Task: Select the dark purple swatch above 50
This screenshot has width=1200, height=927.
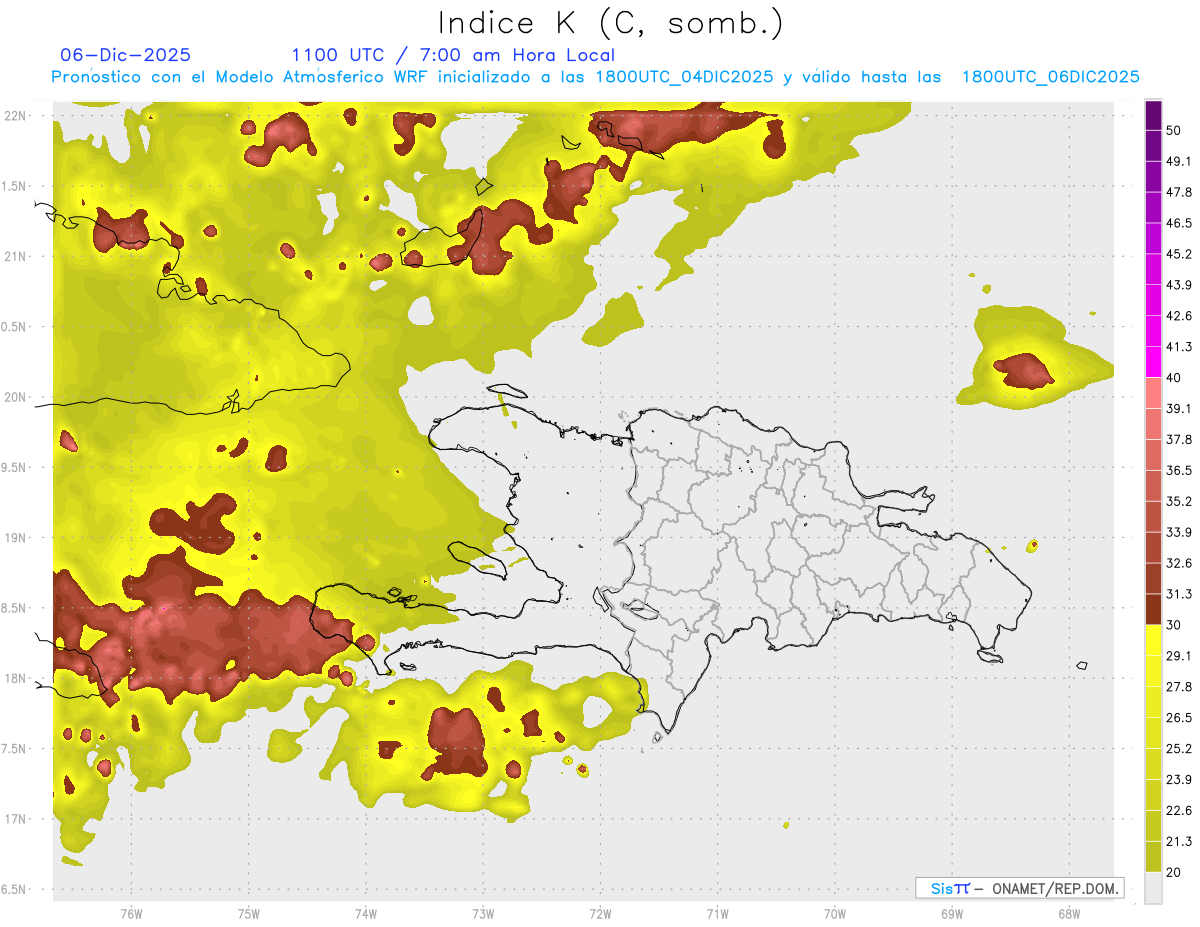Action: [x=1153, y=115]
